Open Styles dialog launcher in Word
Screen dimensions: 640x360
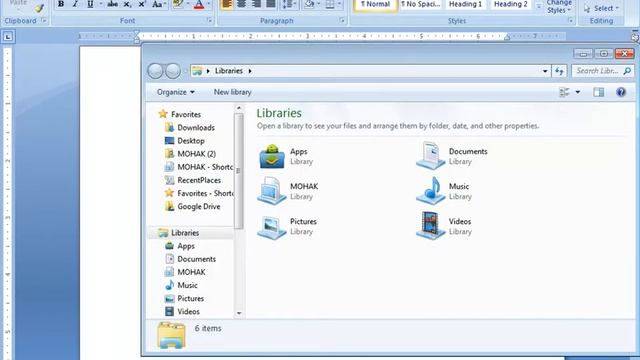571,20
